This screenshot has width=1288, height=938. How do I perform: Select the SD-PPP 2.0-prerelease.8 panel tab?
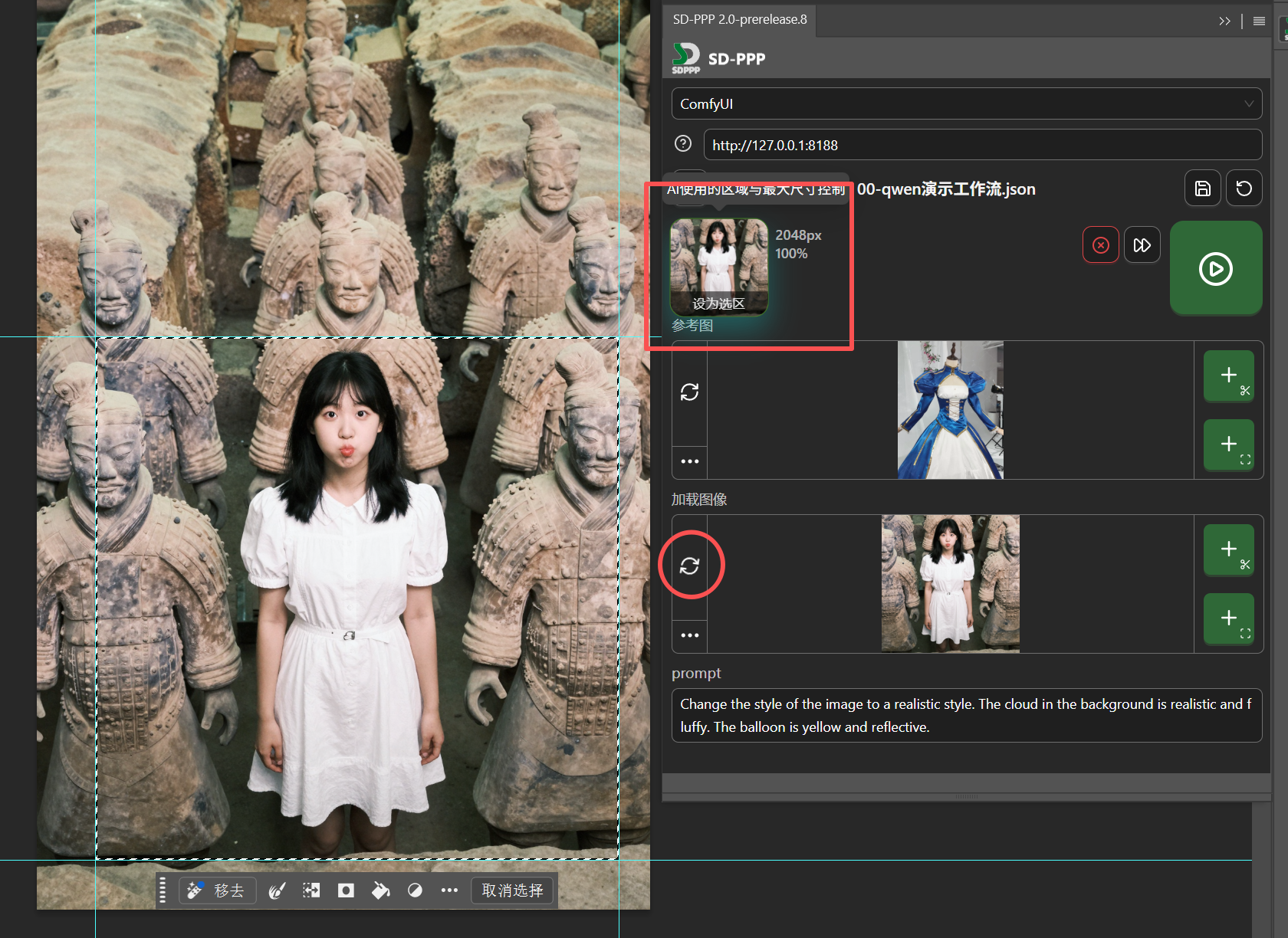coord(739,20)
